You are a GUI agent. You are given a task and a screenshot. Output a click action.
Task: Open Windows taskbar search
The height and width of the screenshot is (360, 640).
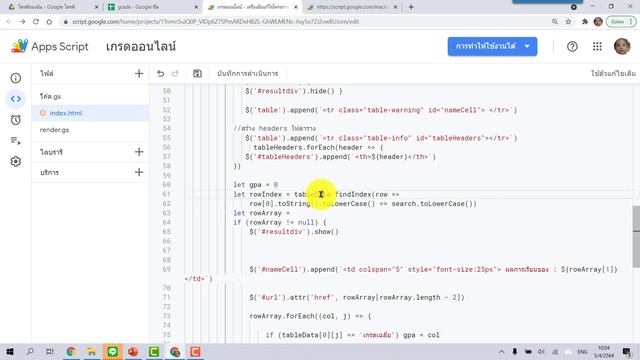coord(30,351)
